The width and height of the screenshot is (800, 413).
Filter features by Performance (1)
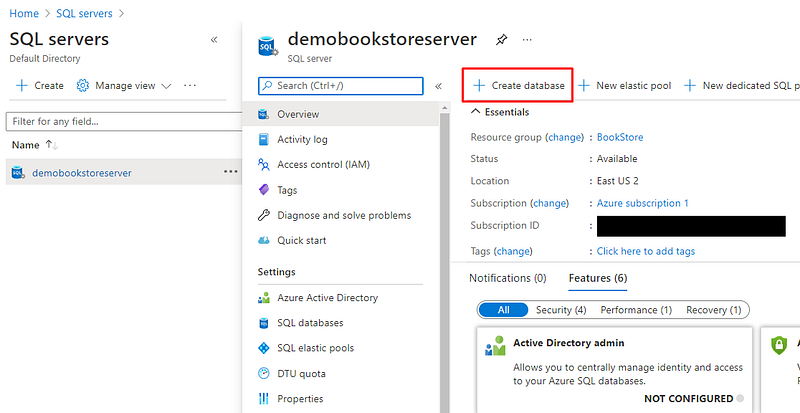point(636,310)
